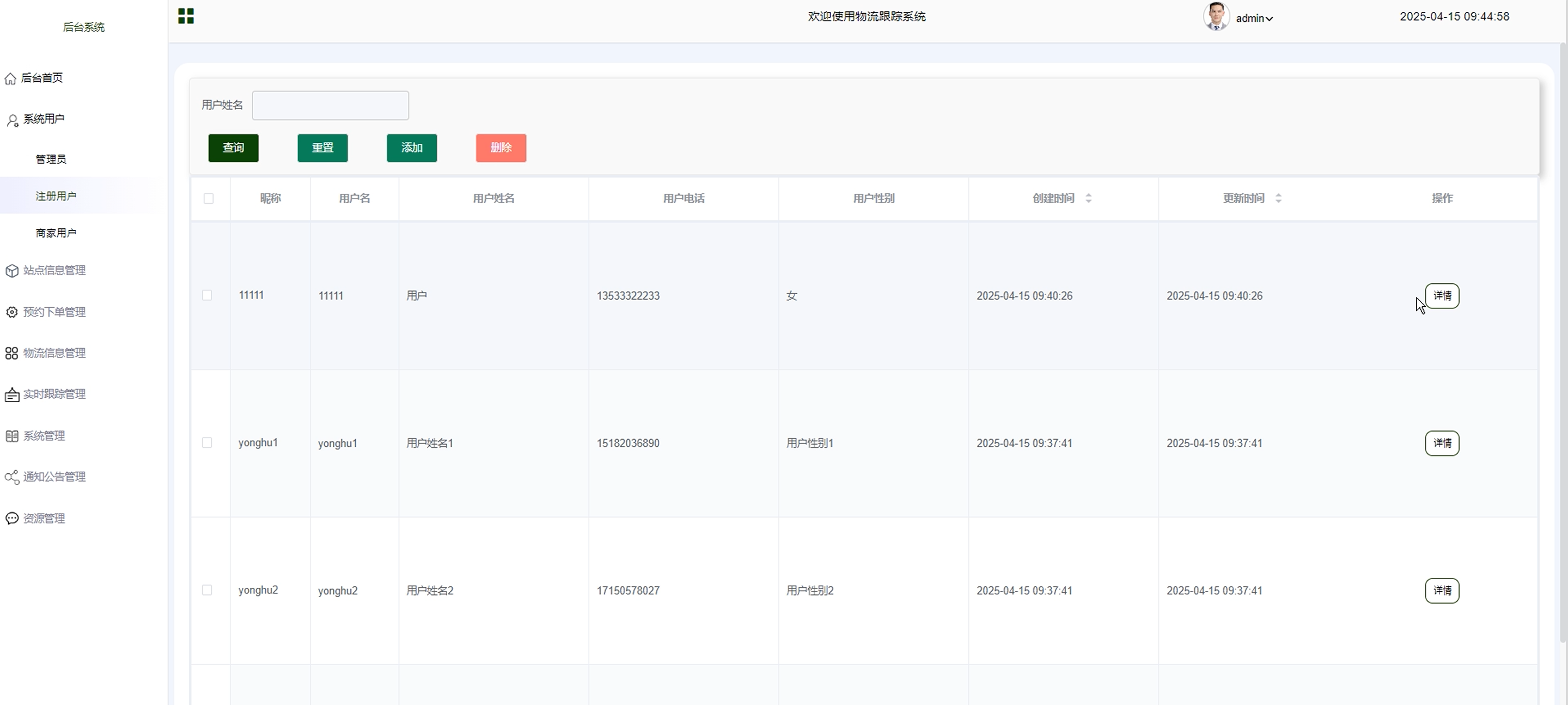This screenshot has height=705, width=1568.
Task: Open 商家用户 submenu item
Action: [x=56, y=233]
